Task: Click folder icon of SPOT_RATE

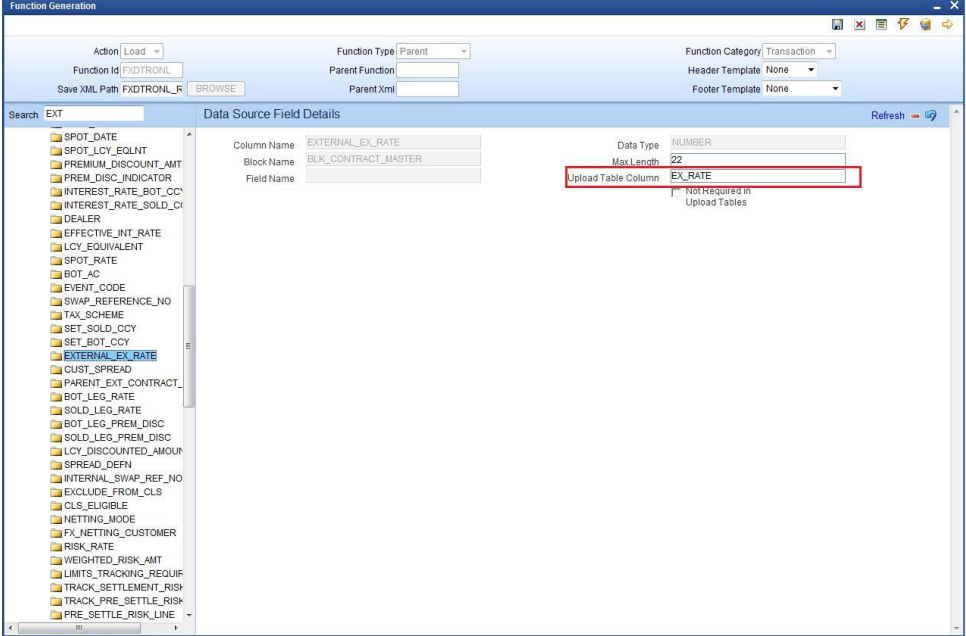Action: 56,260
